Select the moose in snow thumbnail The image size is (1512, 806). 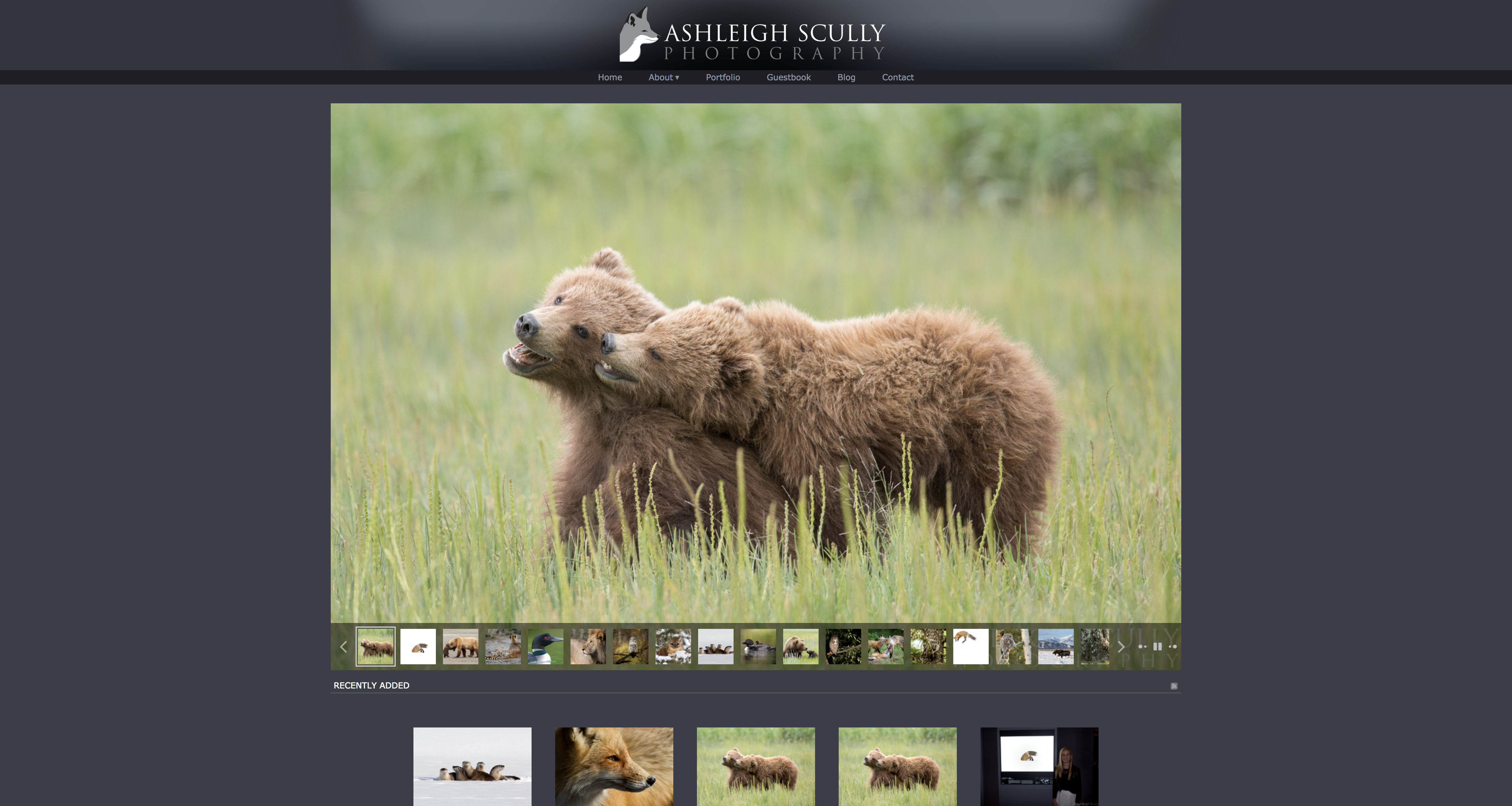click(x=1055, y=647)
